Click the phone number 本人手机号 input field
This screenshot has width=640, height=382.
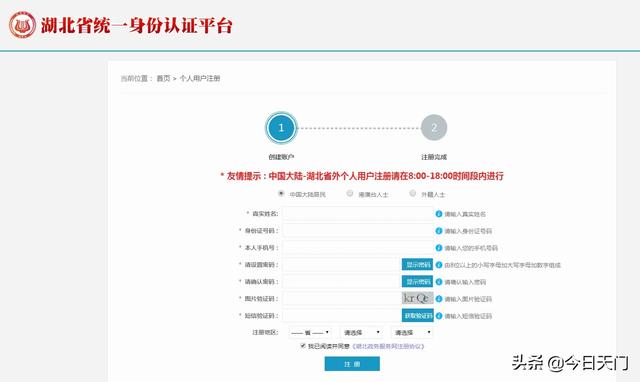pos(358,247)
